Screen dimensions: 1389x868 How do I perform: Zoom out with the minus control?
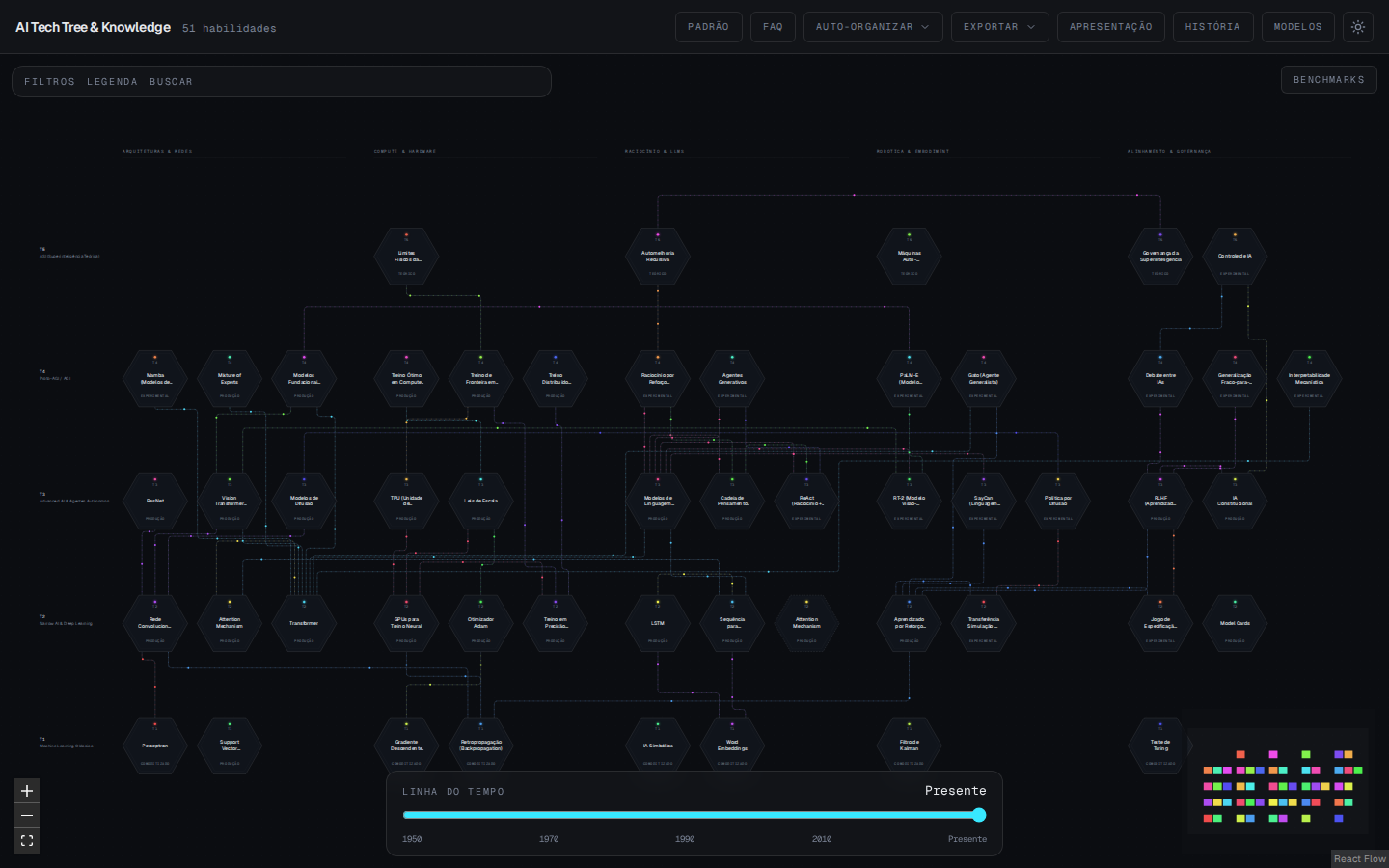tap(27, 816)
